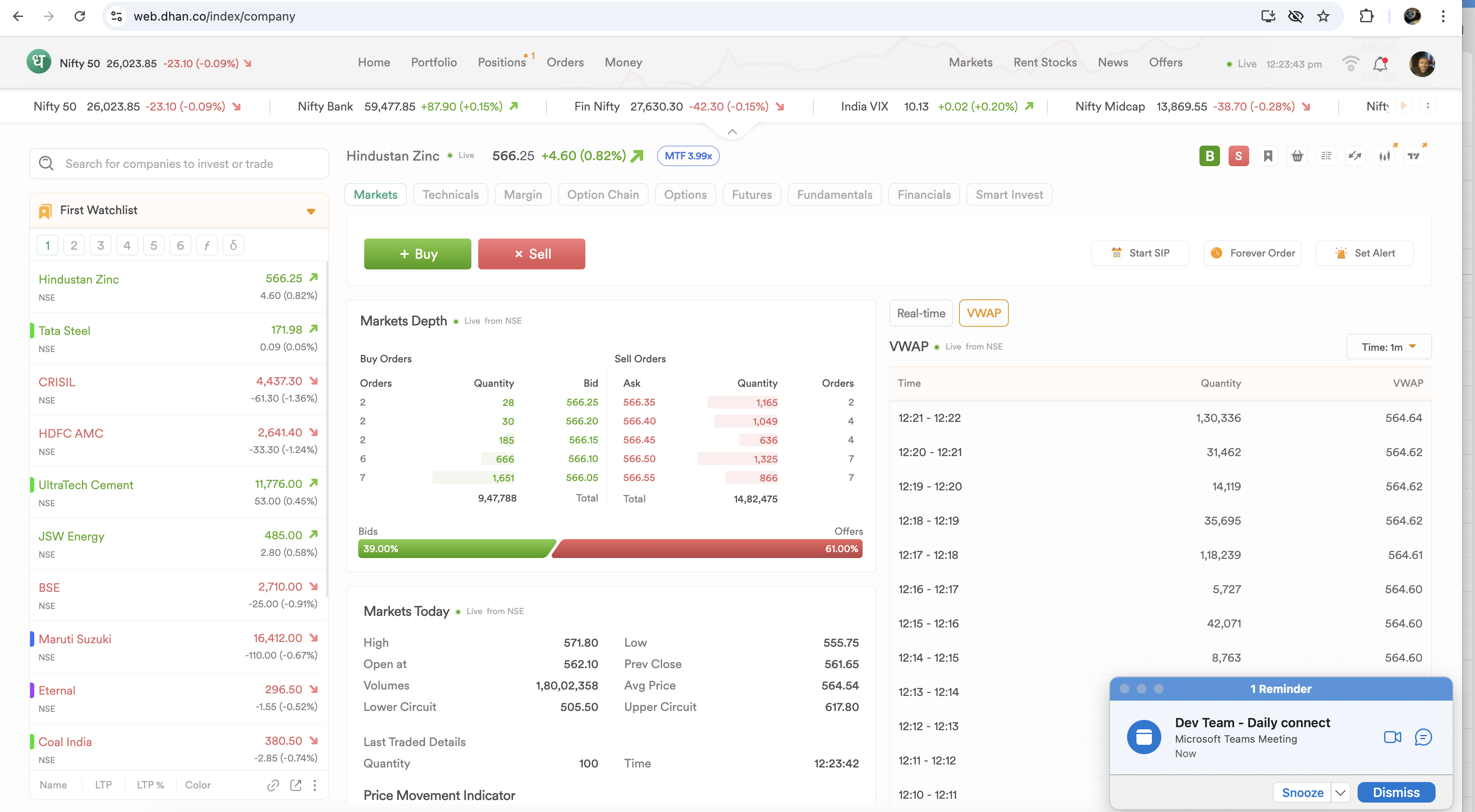Screen dimensions: 1475x812
Task: Open the Time: 1m dropdown
Action: [1388, 347]
